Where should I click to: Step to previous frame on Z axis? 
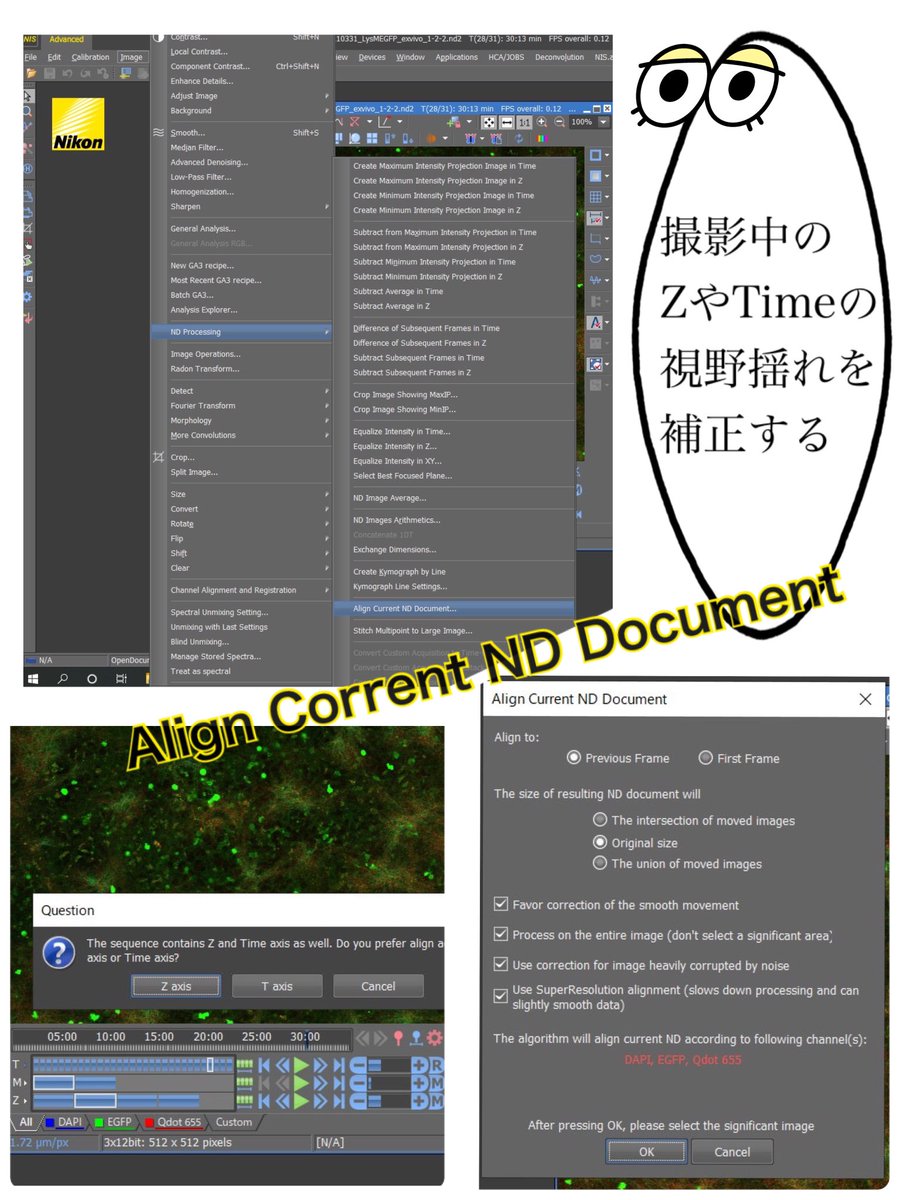(282, 1100)
